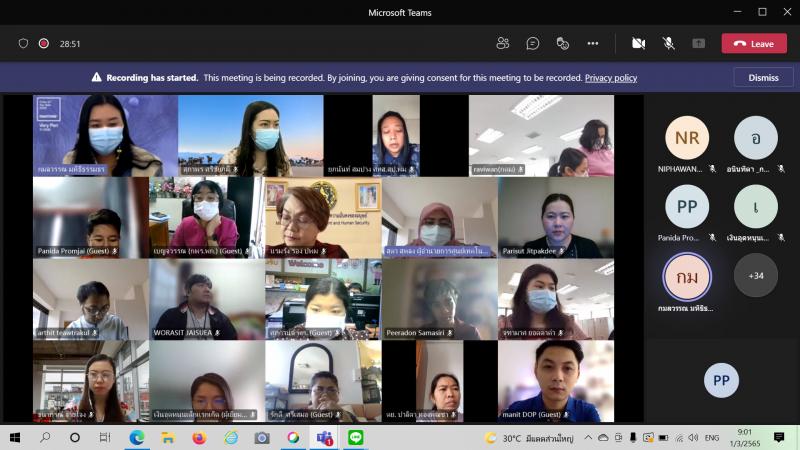Click the meeting timer 28:51

[x=70, y=44]
